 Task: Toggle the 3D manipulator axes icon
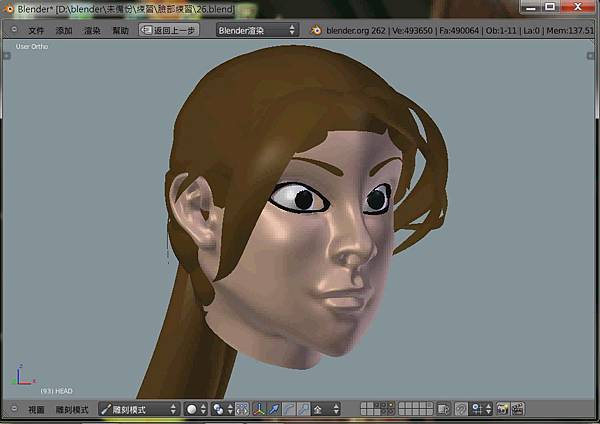[259, 409]
